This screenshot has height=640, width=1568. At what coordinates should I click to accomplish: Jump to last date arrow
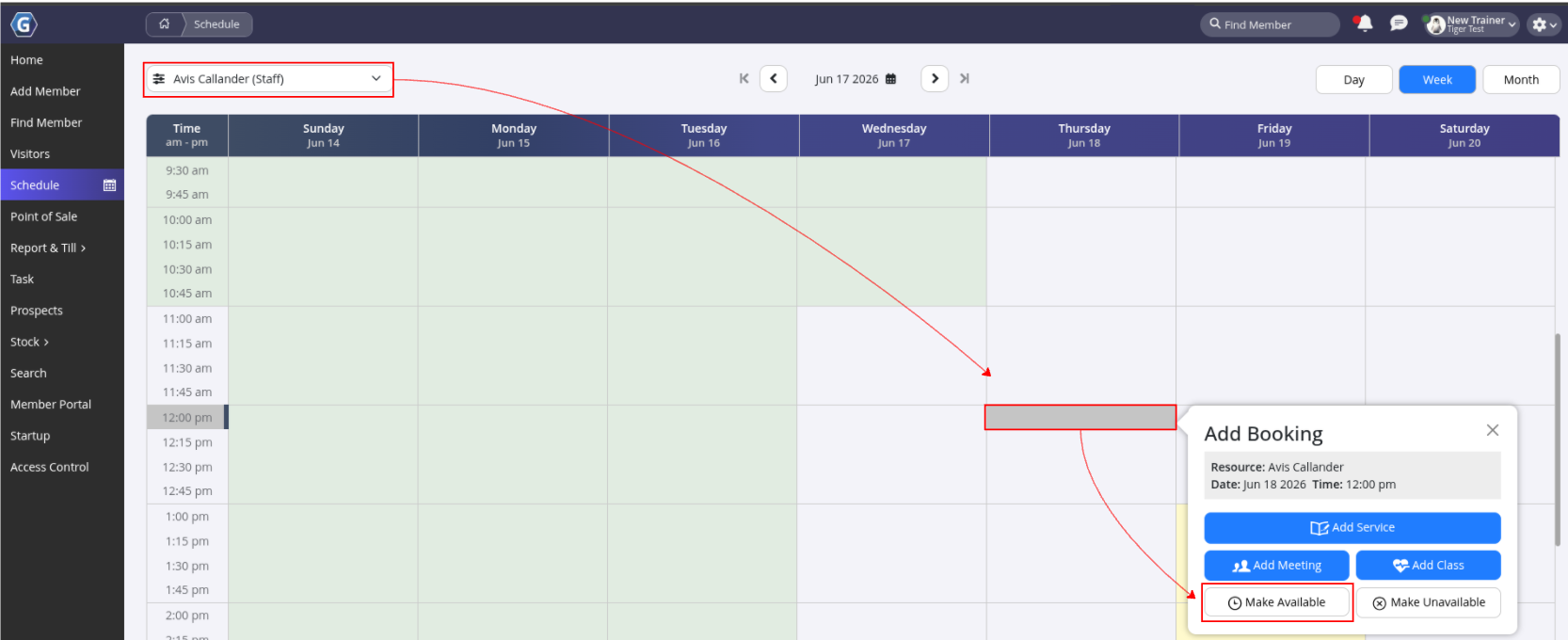pos(964,79)
